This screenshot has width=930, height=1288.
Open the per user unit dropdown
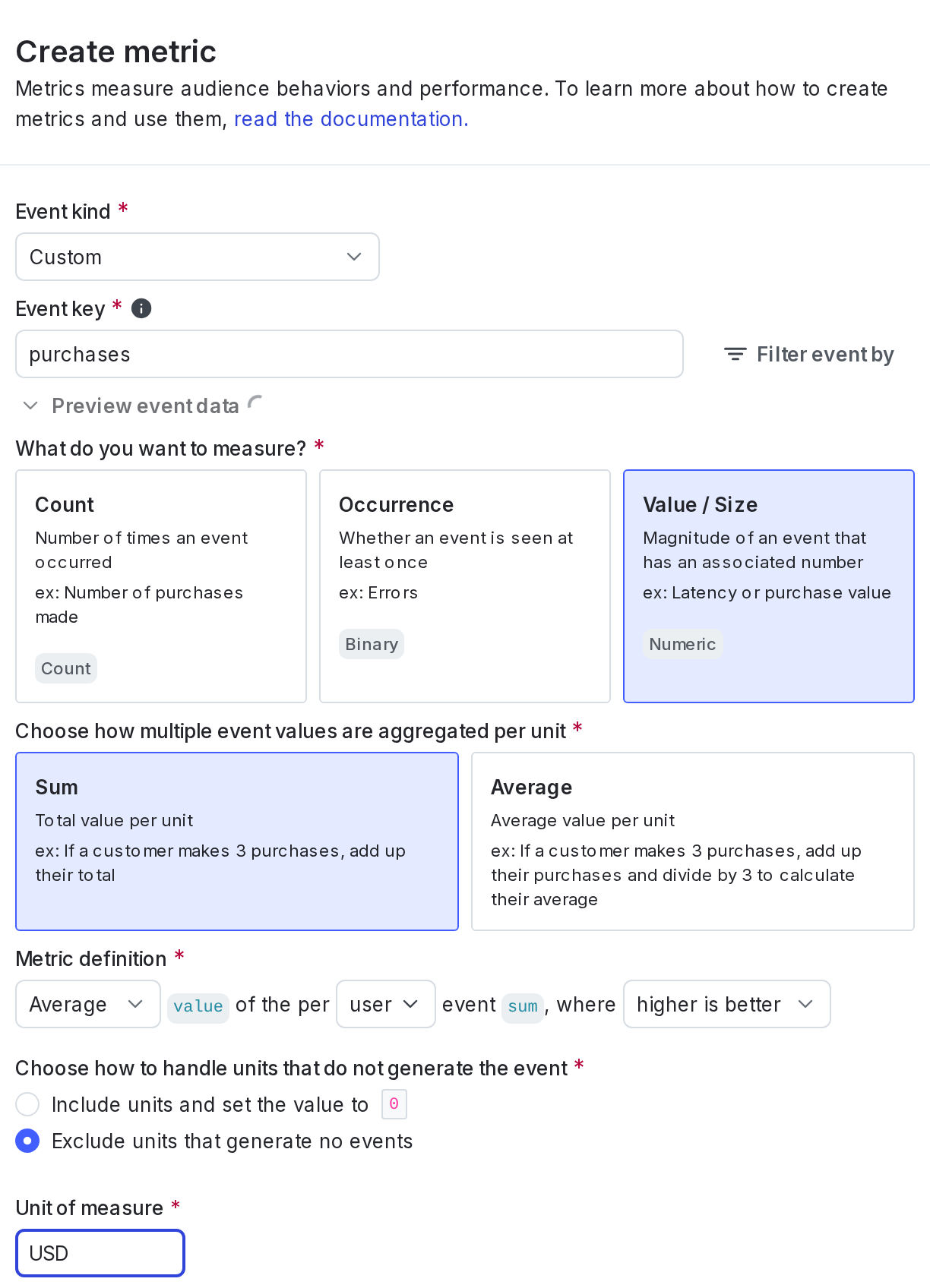385,1004
